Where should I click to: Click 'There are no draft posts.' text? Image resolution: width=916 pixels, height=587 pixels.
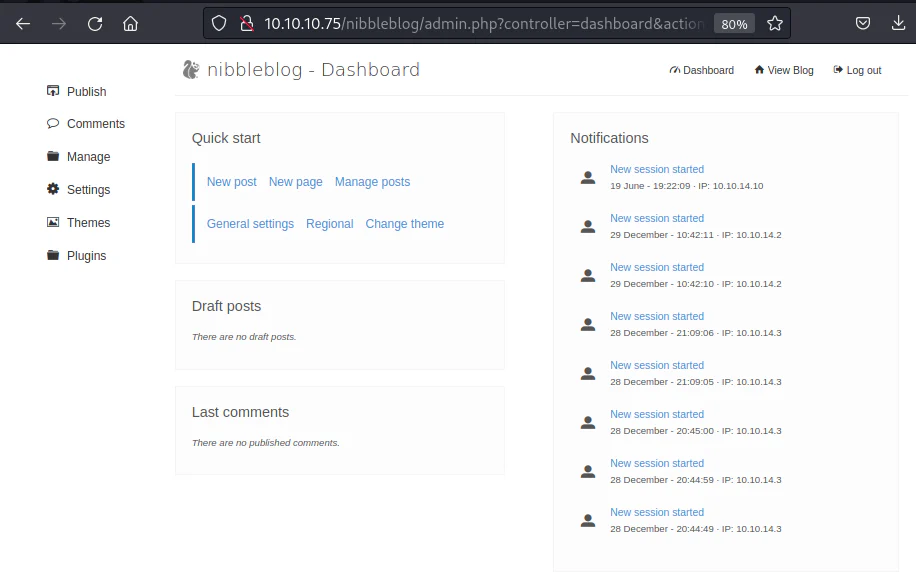244,337
